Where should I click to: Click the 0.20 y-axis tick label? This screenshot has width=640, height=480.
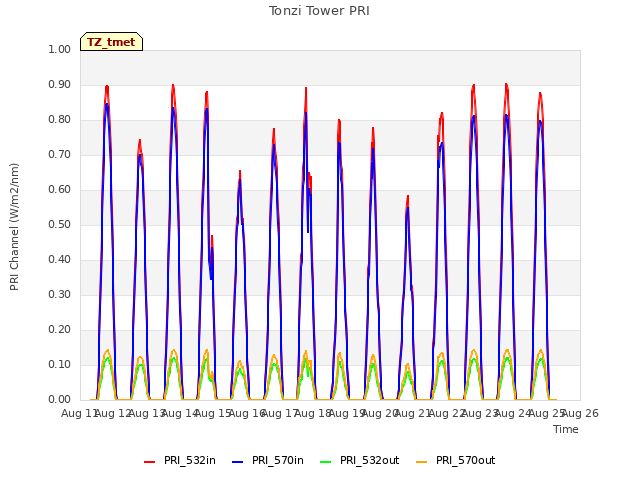60,329
